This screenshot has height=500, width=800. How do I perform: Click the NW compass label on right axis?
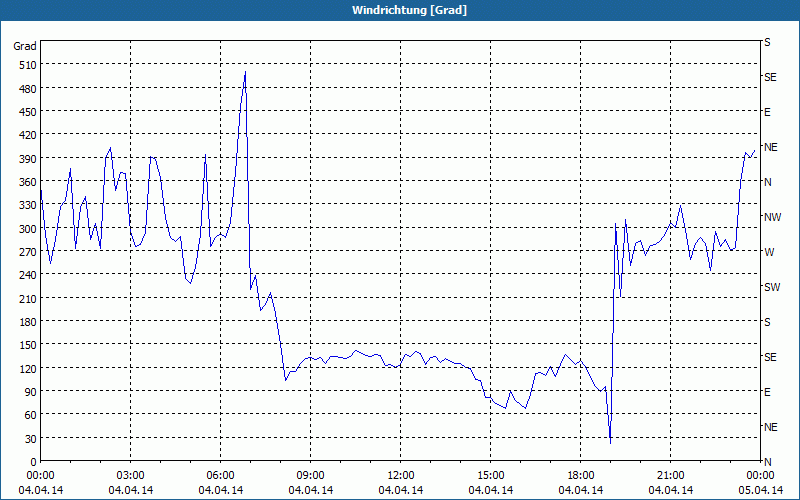(772, 217)
